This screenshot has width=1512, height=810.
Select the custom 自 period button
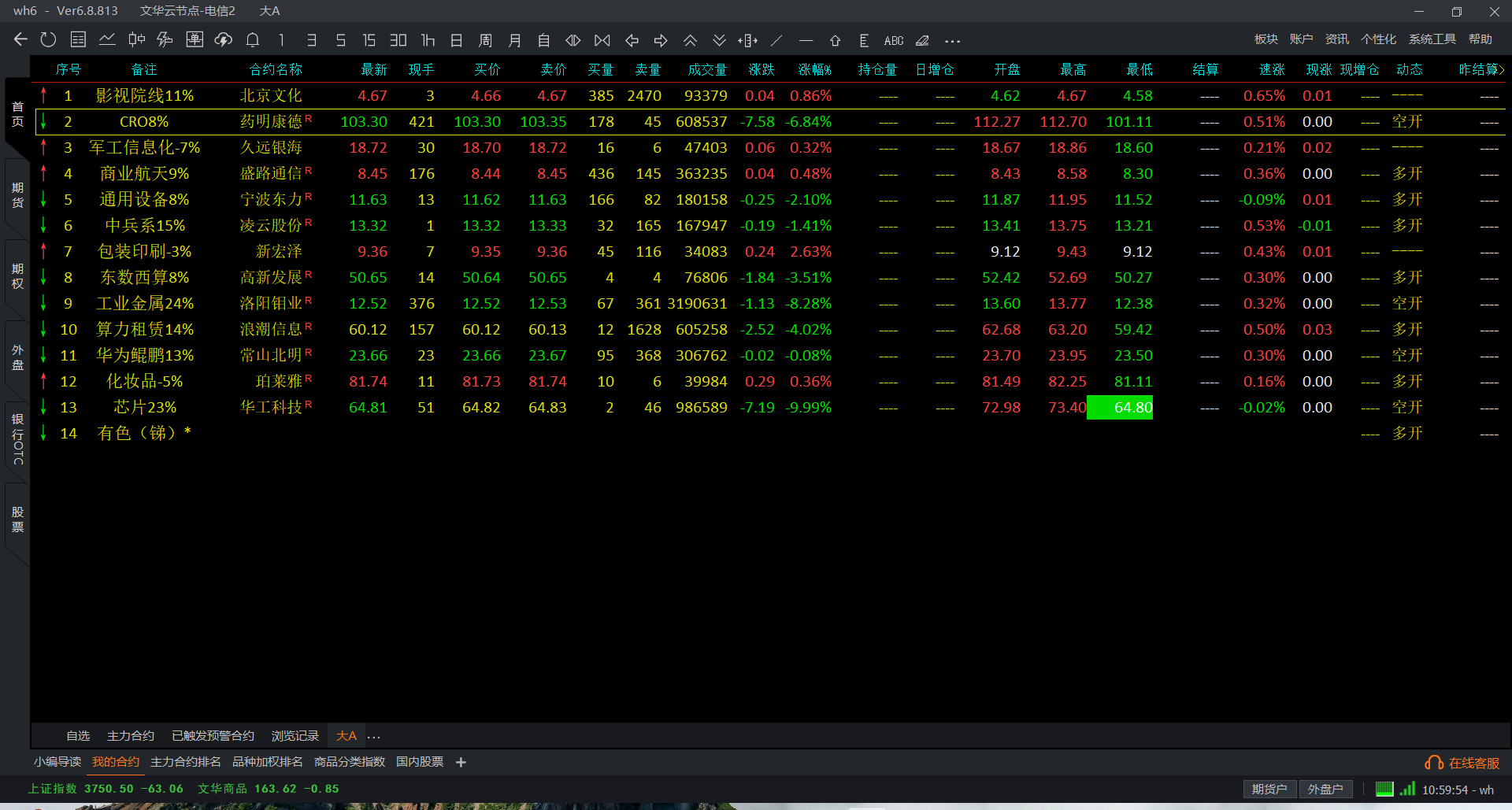(x=543, y=40)
